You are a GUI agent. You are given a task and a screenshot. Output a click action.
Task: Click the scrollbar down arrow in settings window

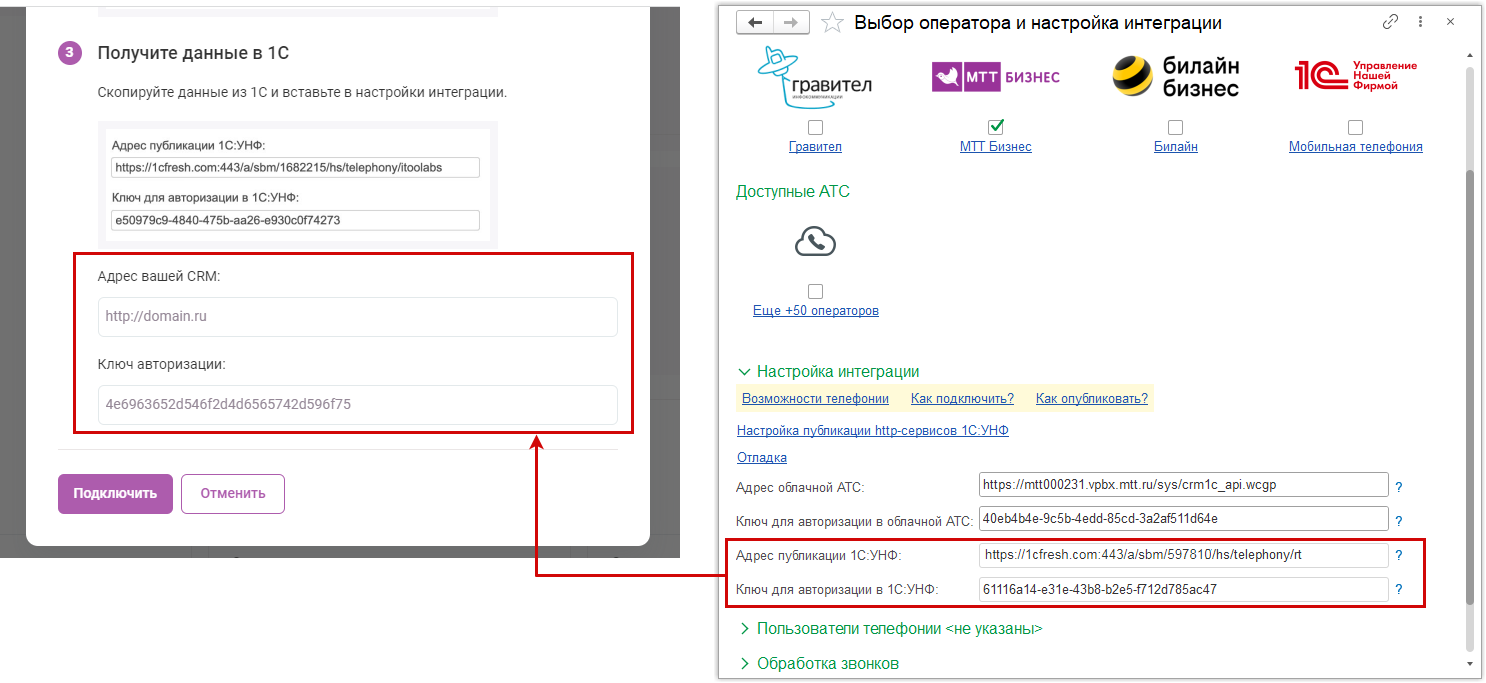[1469, 663]
